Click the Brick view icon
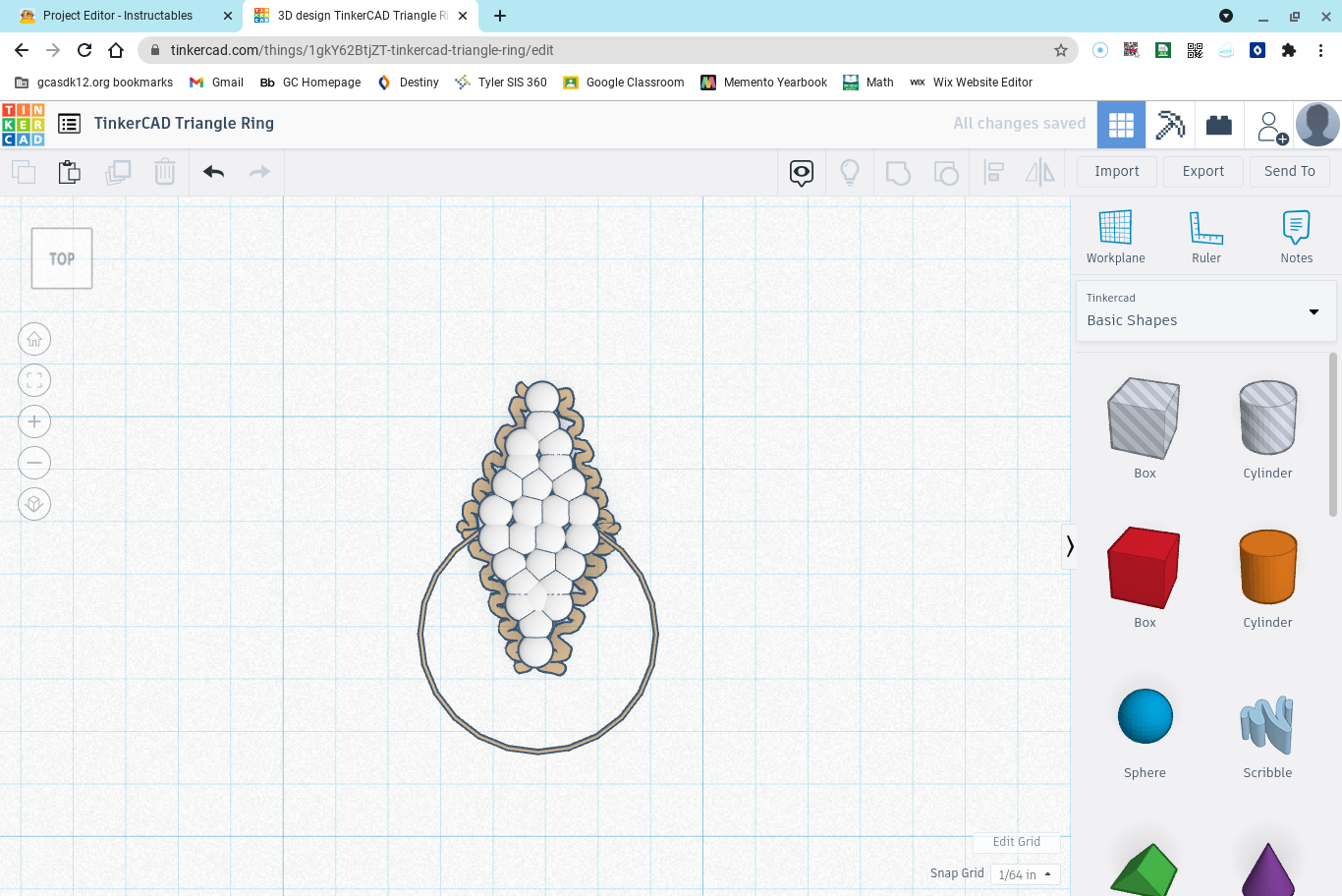The image size is (1342, 896). (1219, 124)
